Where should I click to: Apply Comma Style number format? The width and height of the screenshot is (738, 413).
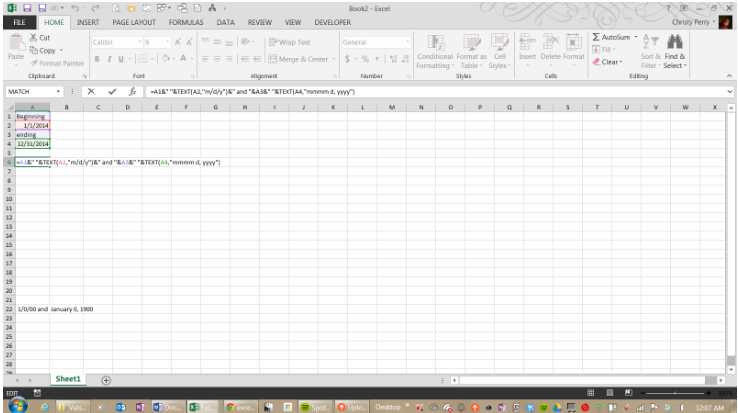[377, 59]
